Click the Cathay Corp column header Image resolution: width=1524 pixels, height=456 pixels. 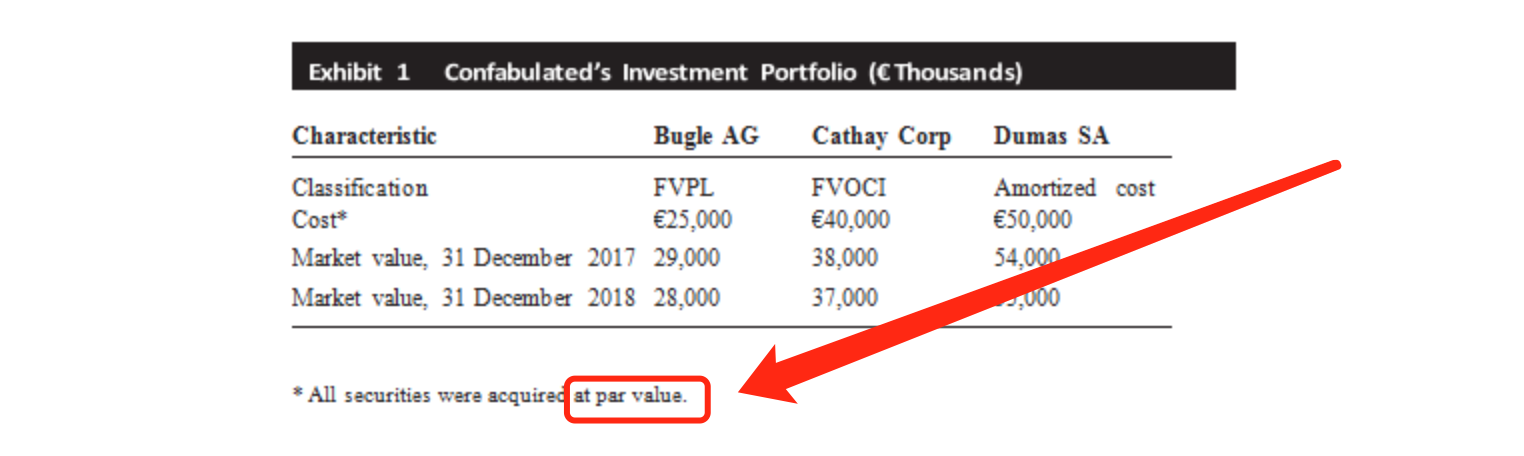click(881, 136)
